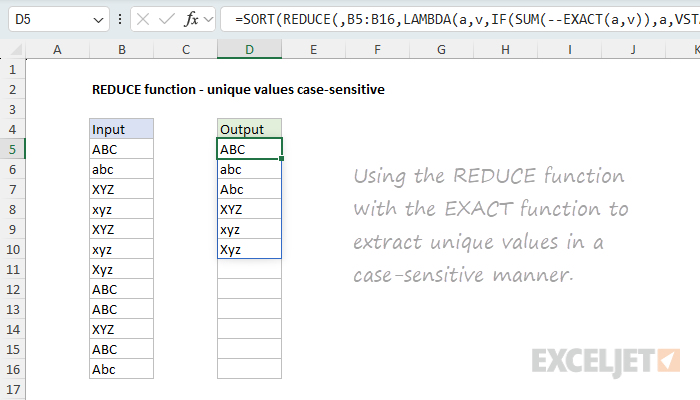The height and width of the screenshot is (400, 700).
Task: Select cell B13 containing ABC
Action: (x=121, y=309)
